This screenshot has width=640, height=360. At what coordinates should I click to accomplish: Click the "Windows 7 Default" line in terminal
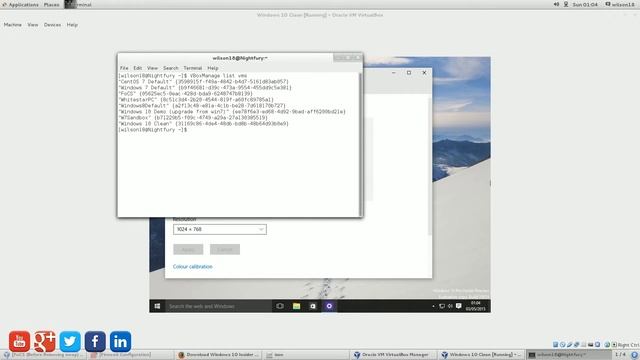click(x=205, y=88)
